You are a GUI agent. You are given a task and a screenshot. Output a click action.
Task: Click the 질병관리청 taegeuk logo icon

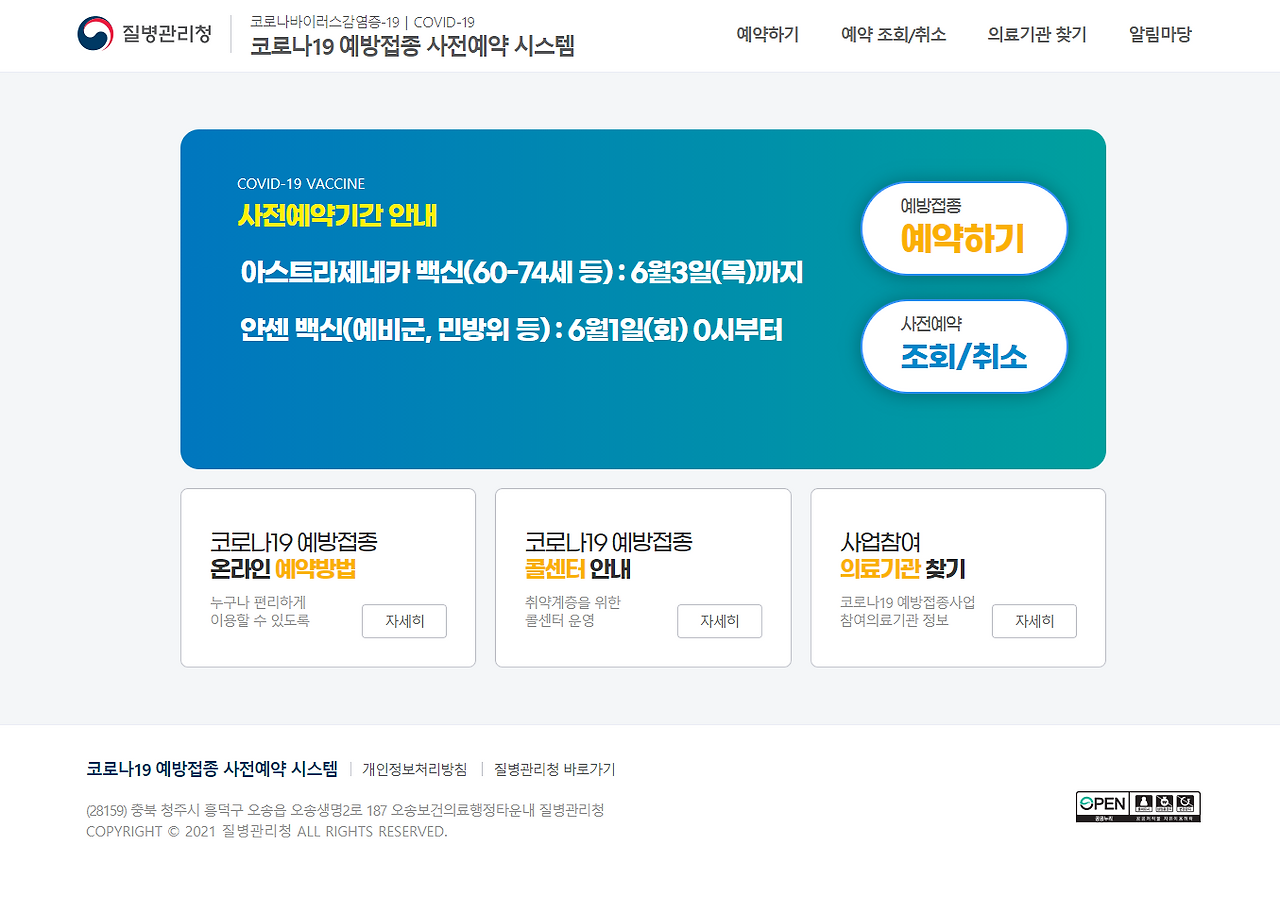95,34
